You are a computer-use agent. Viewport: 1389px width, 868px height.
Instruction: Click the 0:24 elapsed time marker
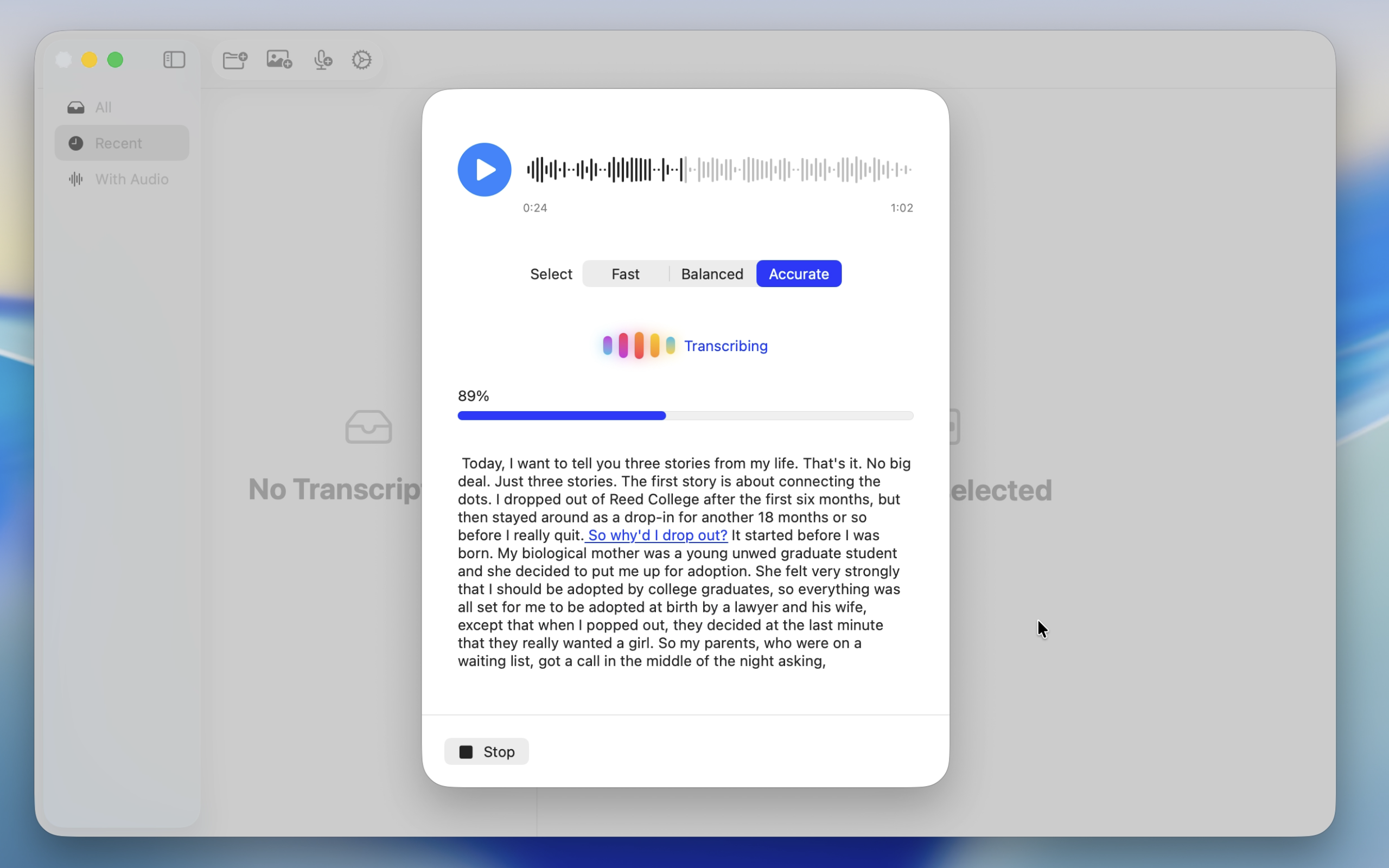534,207
